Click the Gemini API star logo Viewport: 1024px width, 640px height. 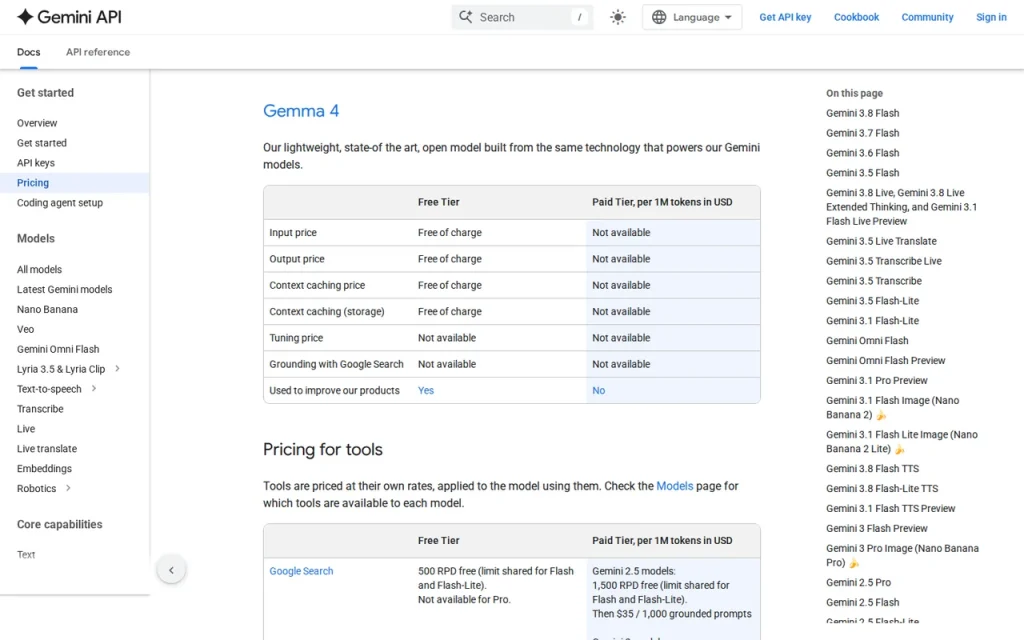[x=25, y=17]
